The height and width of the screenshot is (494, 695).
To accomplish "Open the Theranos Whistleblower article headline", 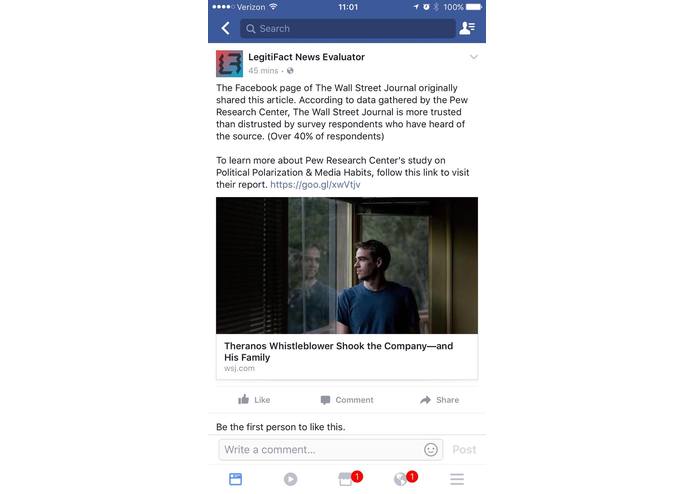I will tap(339, 351).
